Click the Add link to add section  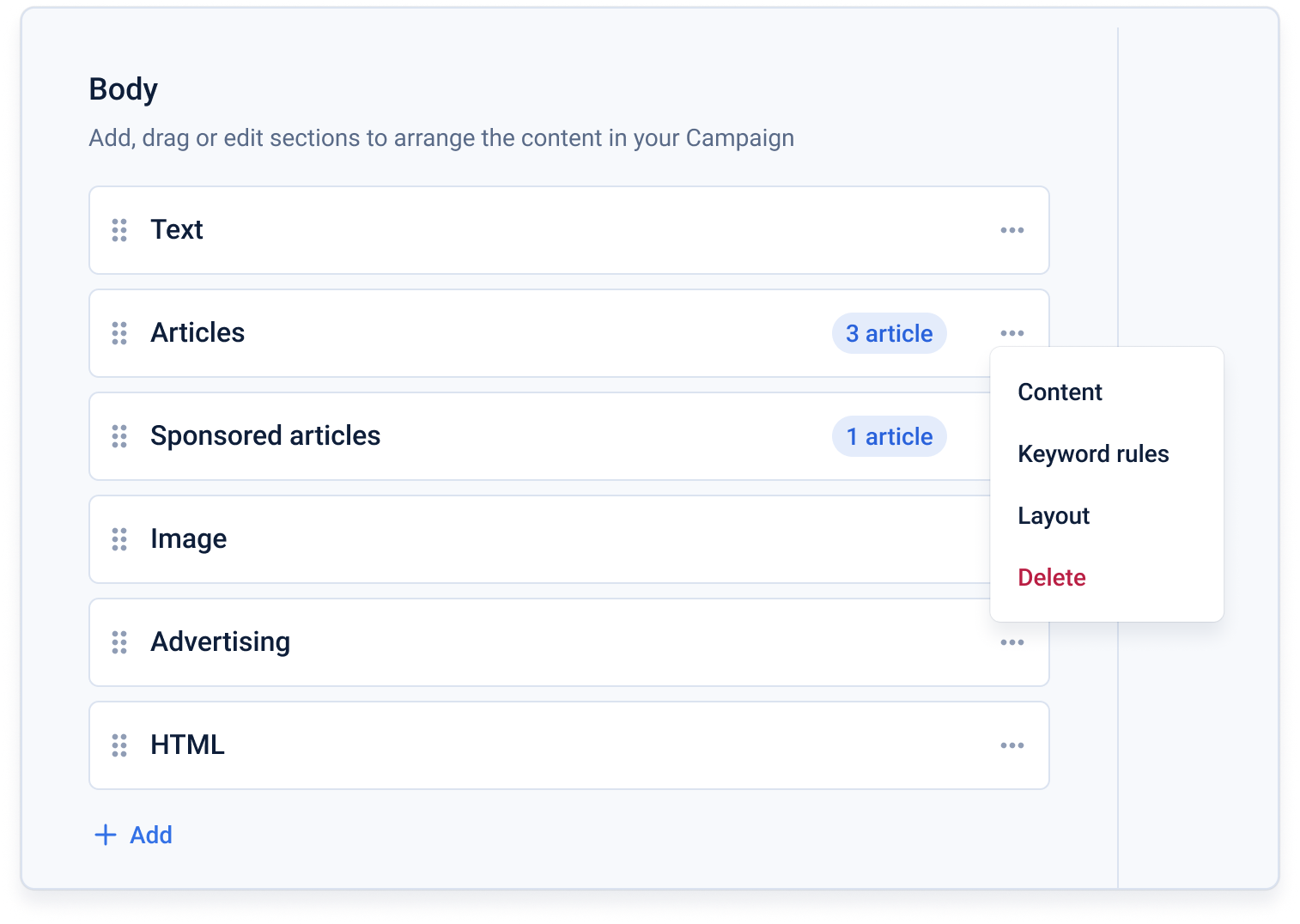[151, 835]
